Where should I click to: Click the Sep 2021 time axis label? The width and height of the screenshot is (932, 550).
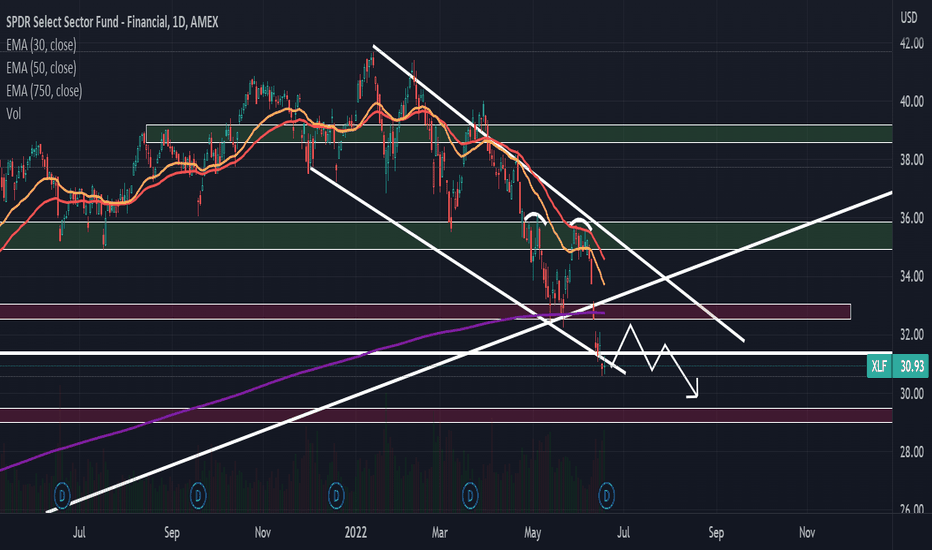tap(172, 532)
